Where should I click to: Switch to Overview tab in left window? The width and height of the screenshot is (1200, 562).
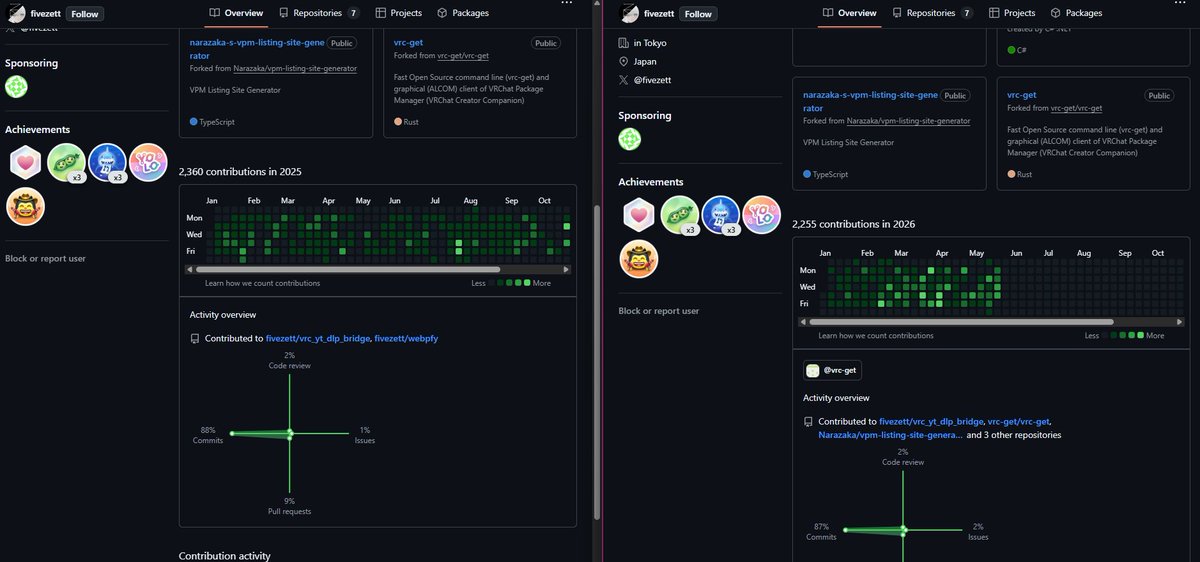(236, 13)
